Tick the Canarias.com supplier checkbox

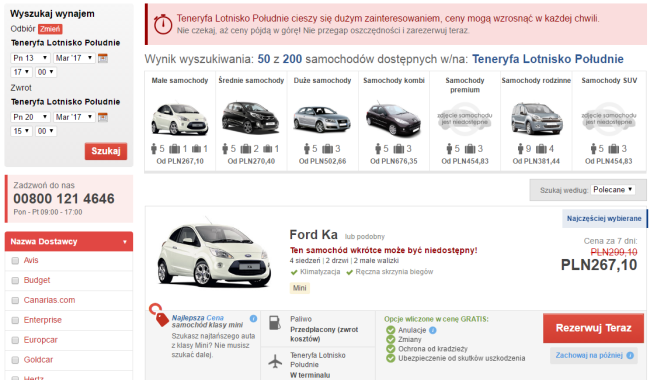click(x=15, y=300)
